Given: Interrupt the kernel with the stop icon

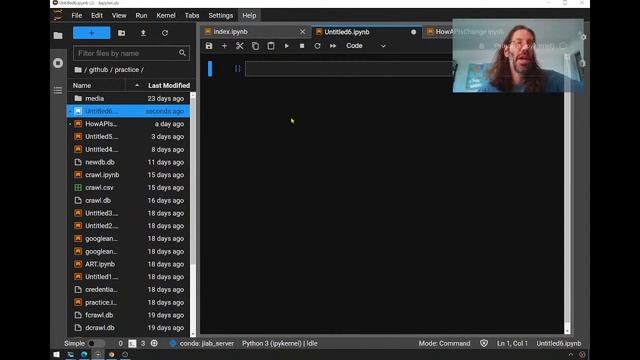Looking at the screenshot, I should 302,46.
